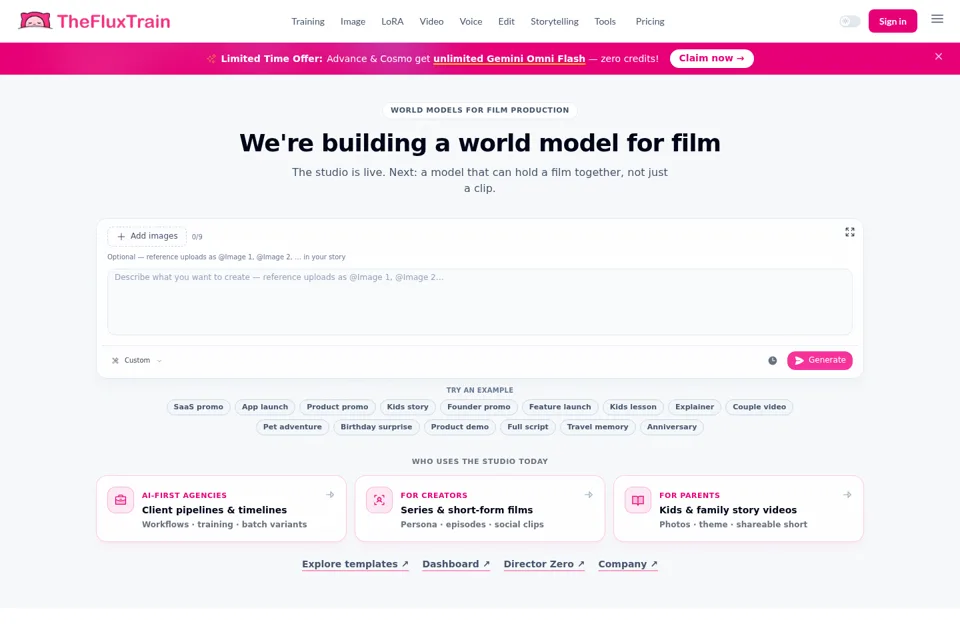Select the Birthday surprise example
Screen dimensions: 960x640
point(377,427)
